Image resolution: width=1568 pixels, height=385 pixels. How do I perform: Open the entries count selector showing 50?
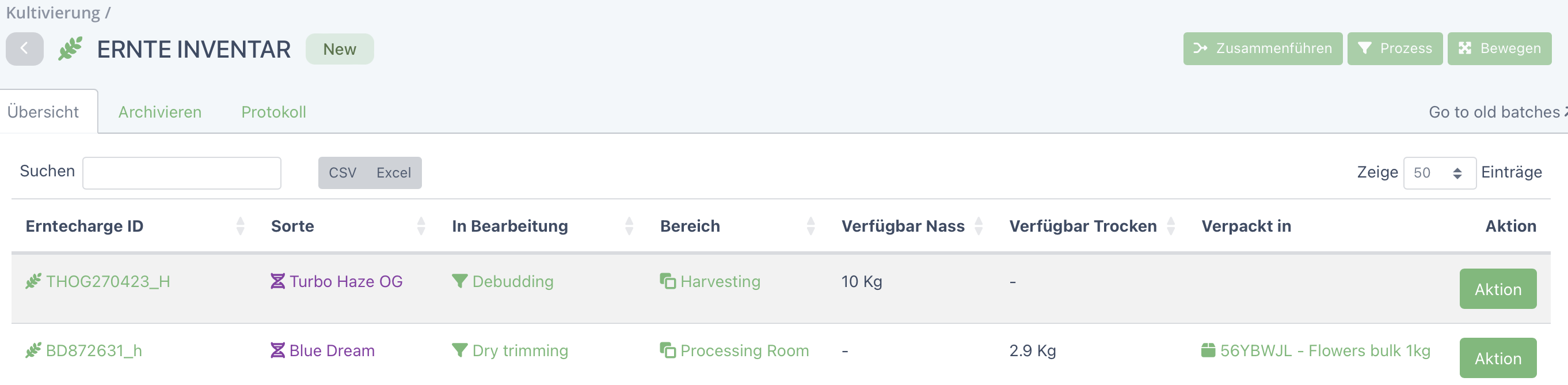point(1439,173)
